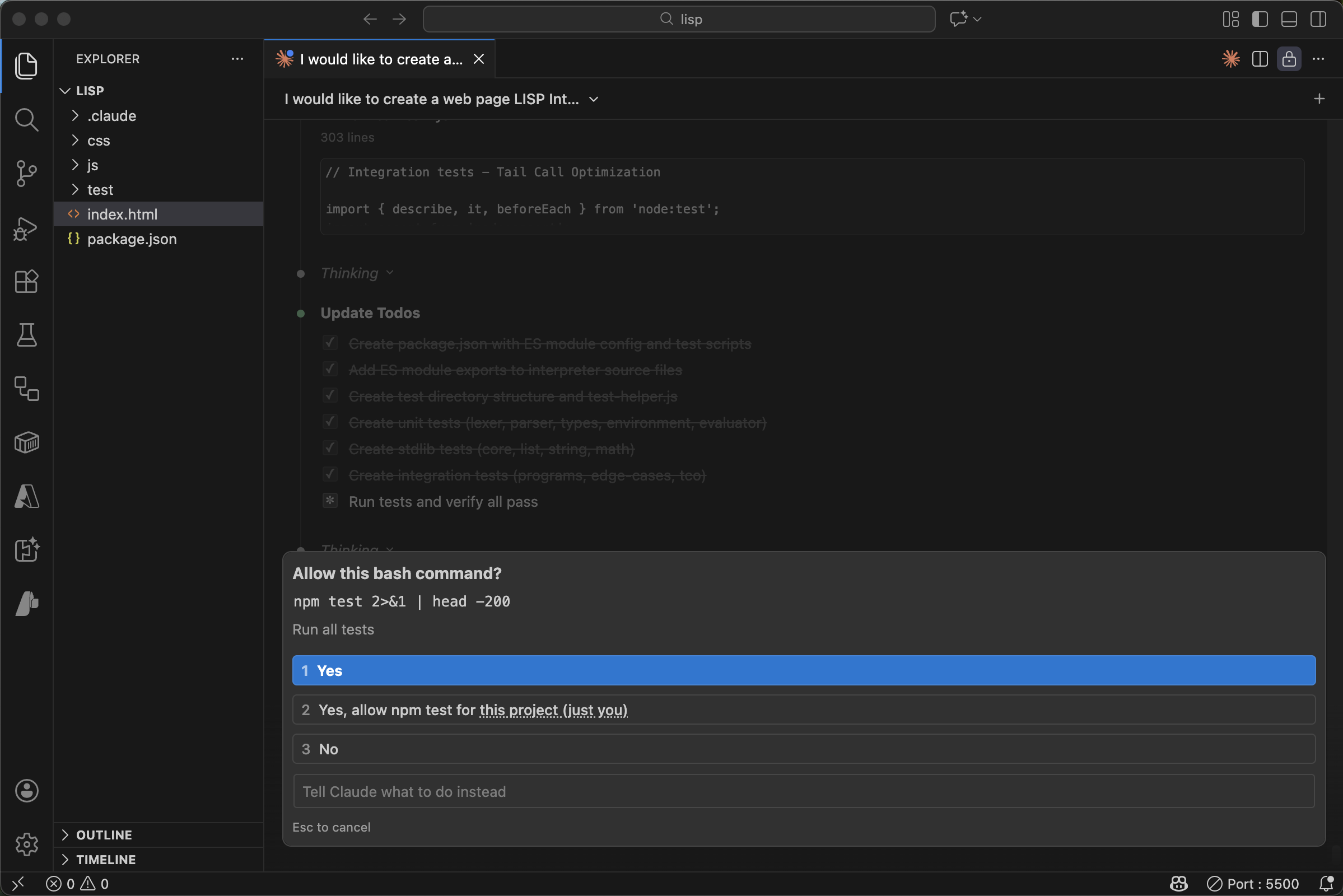Click the lock icon in editor toolbar
1343x896 pixels.
point(1289,59)
